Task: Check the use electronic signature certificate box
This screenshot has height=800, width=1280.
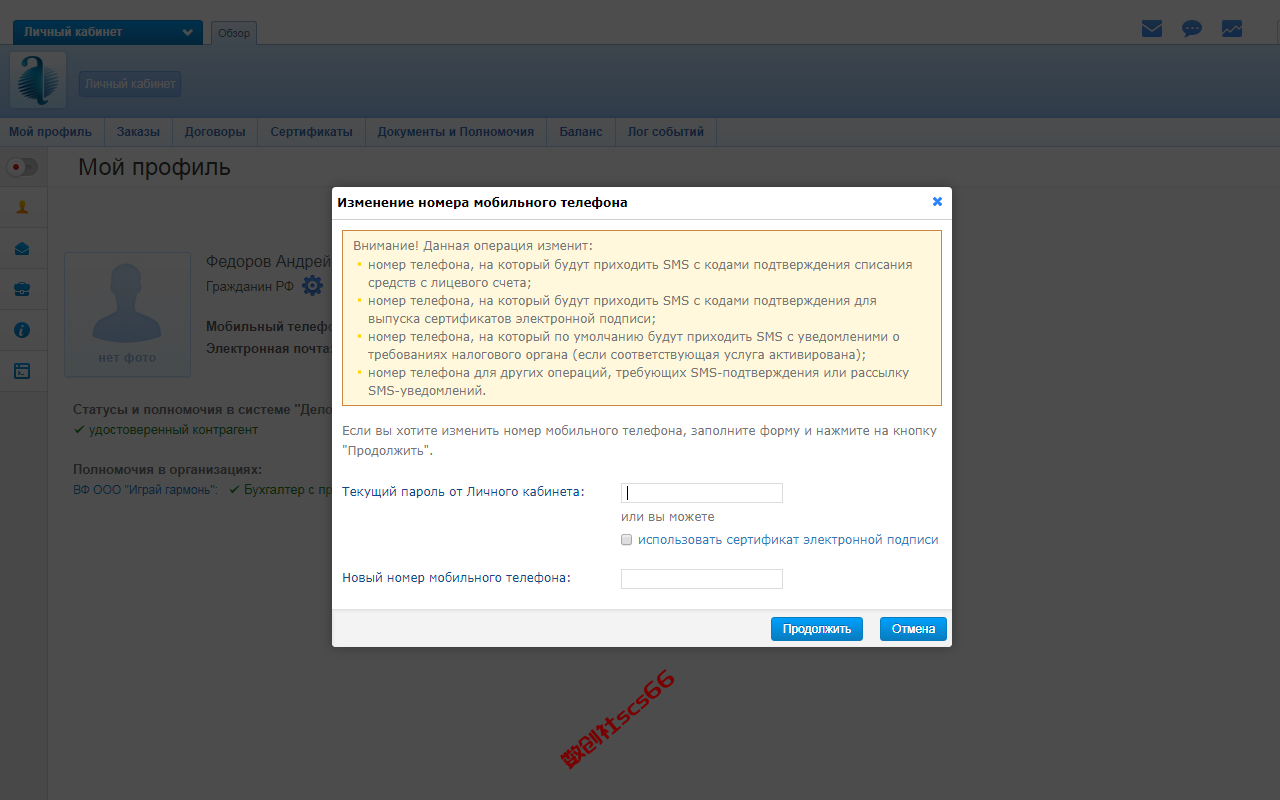Action: (627, 540)
